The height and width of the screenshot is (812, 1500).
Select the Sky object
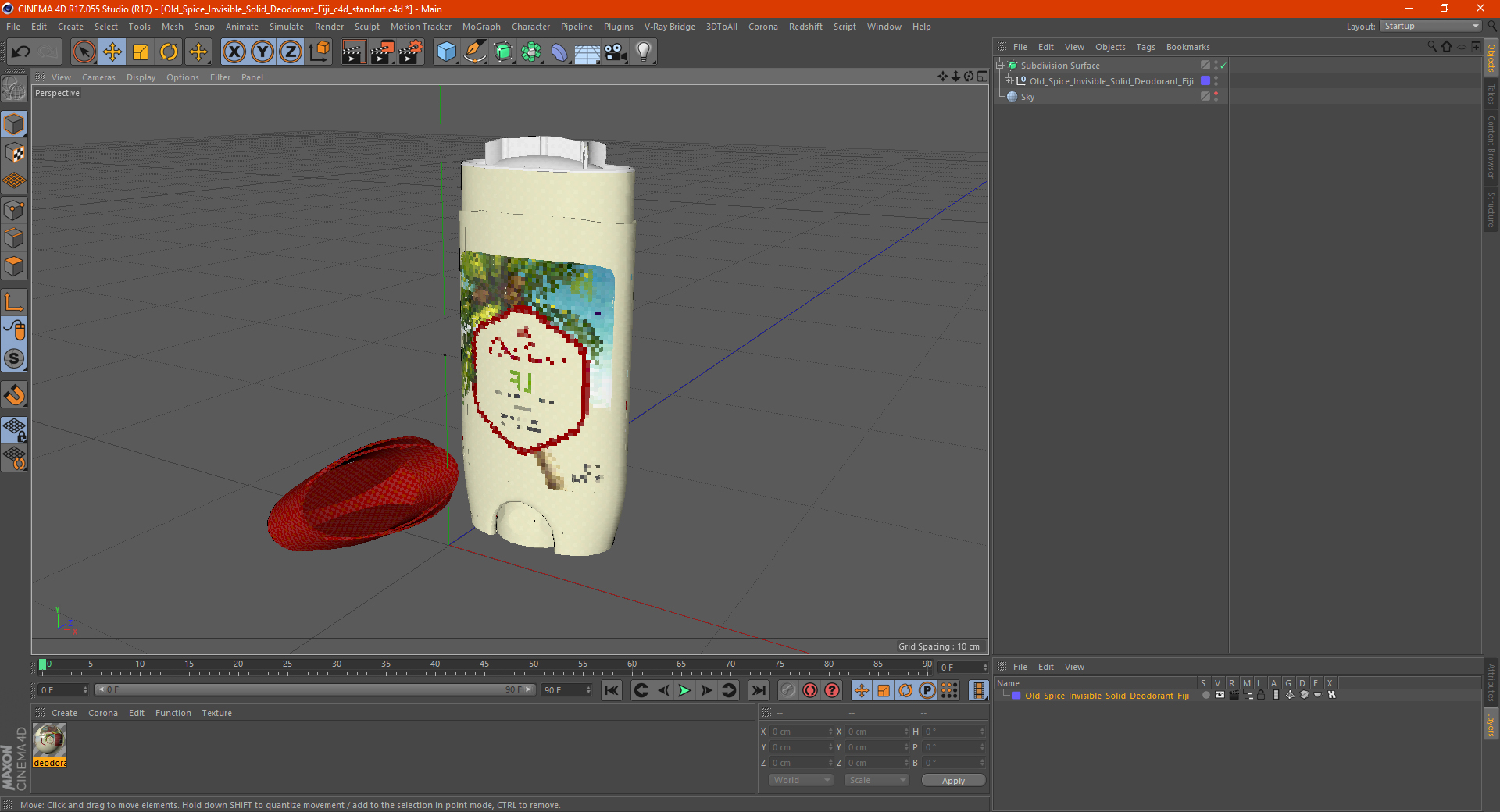[x=1027, y=97]
